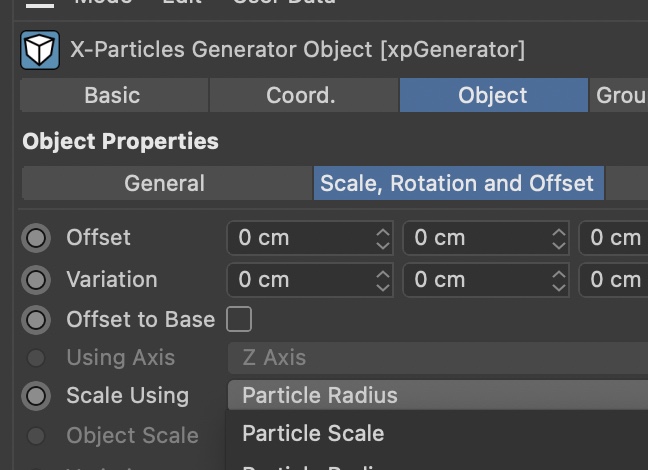Open the General sub-tab
Viewport: 648px width, 470px height.
(x=165, y=184)
